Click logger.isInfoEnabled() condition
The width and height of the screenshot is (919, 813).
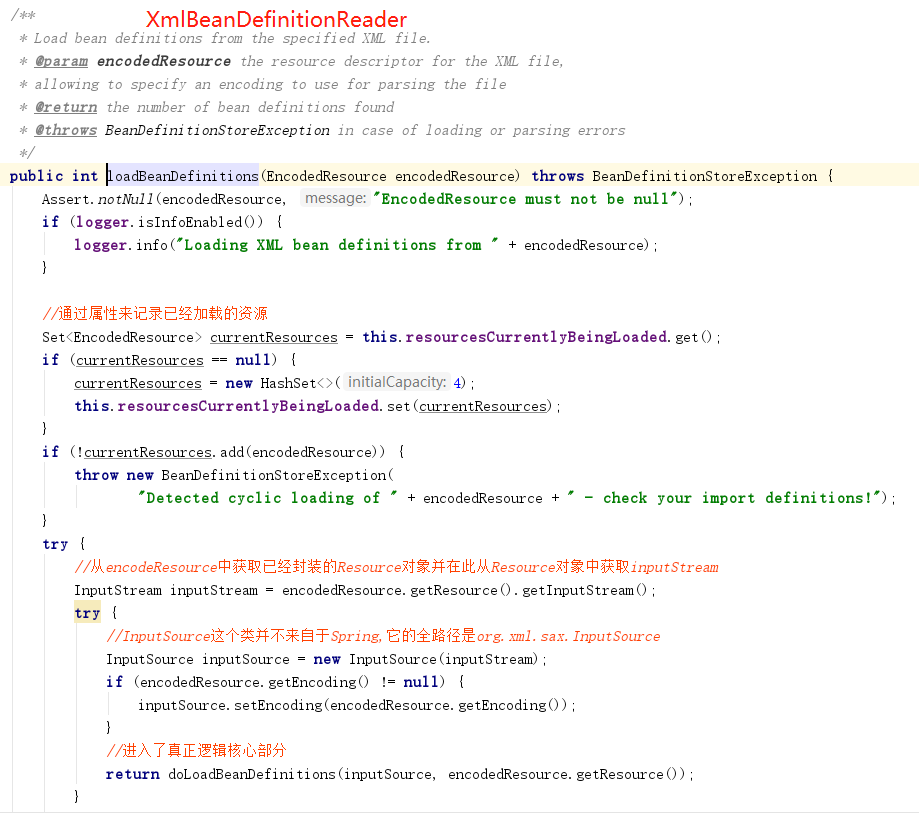169,222
